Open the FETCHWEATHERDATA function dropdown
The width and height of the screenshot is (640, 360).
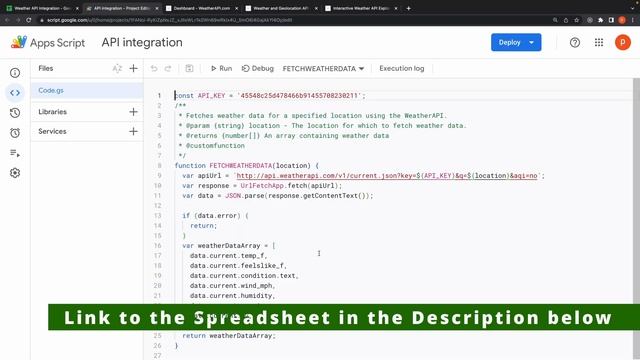[x=323, y=69]
